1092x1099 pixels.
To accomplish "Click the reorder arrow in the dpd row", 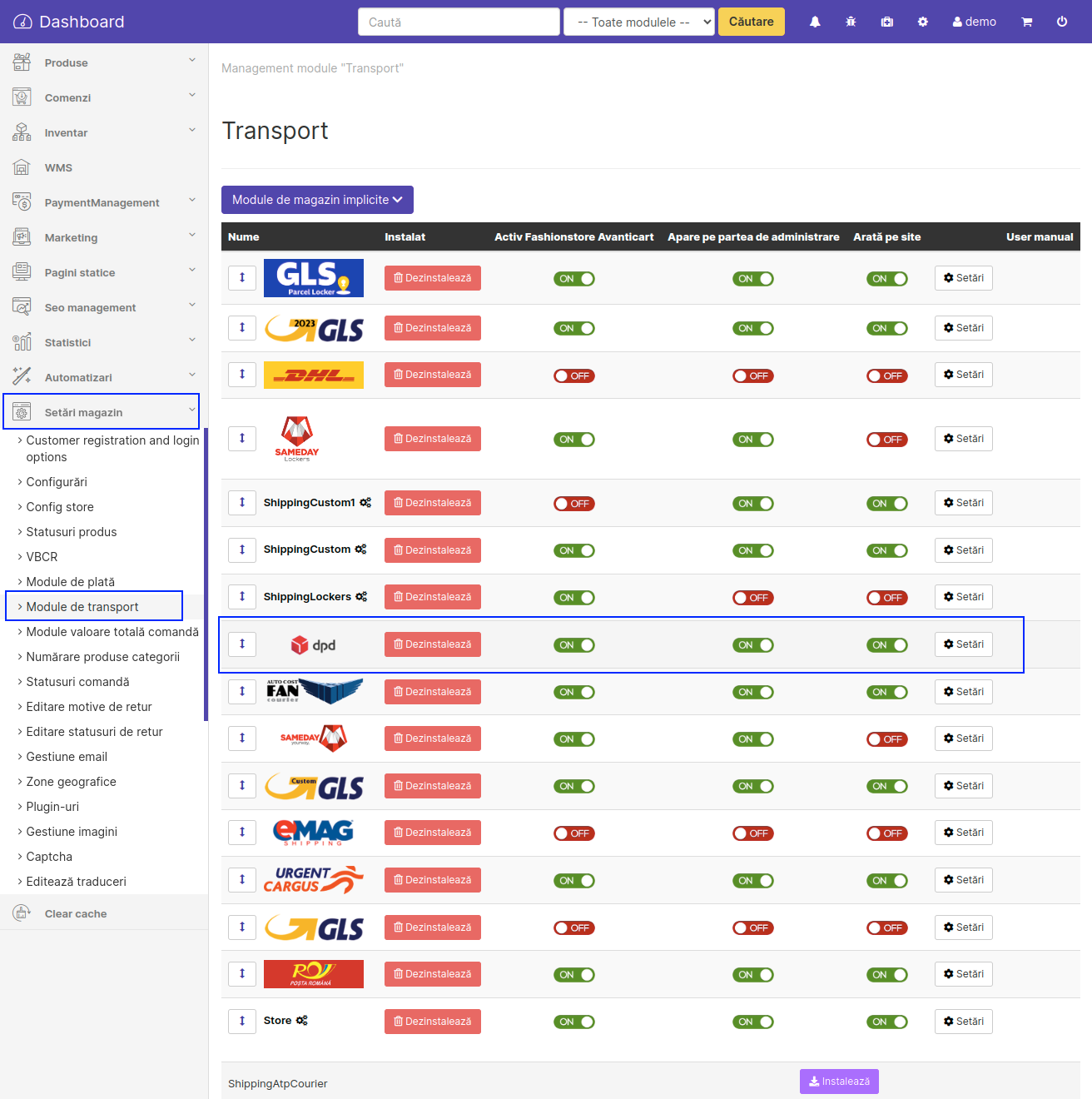I will click(242, 644).
